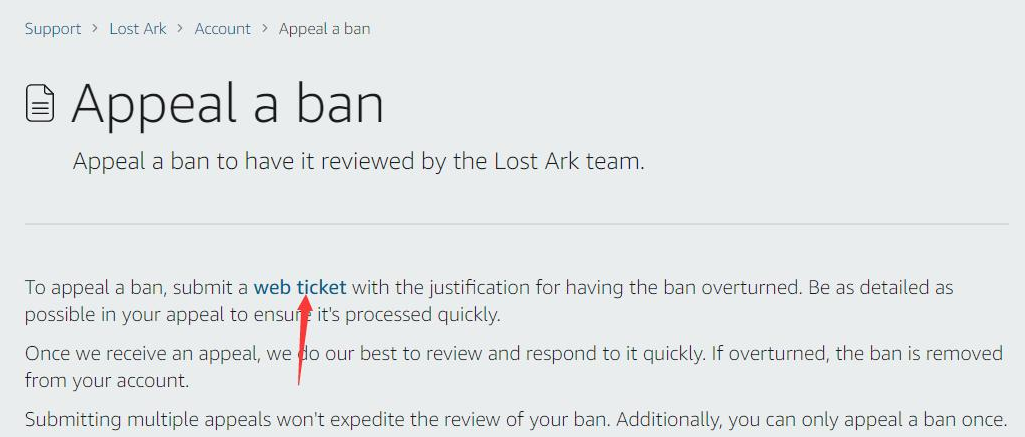Click the chevron after Support breadcrumb
The image size is (1025, 437).
95,29
